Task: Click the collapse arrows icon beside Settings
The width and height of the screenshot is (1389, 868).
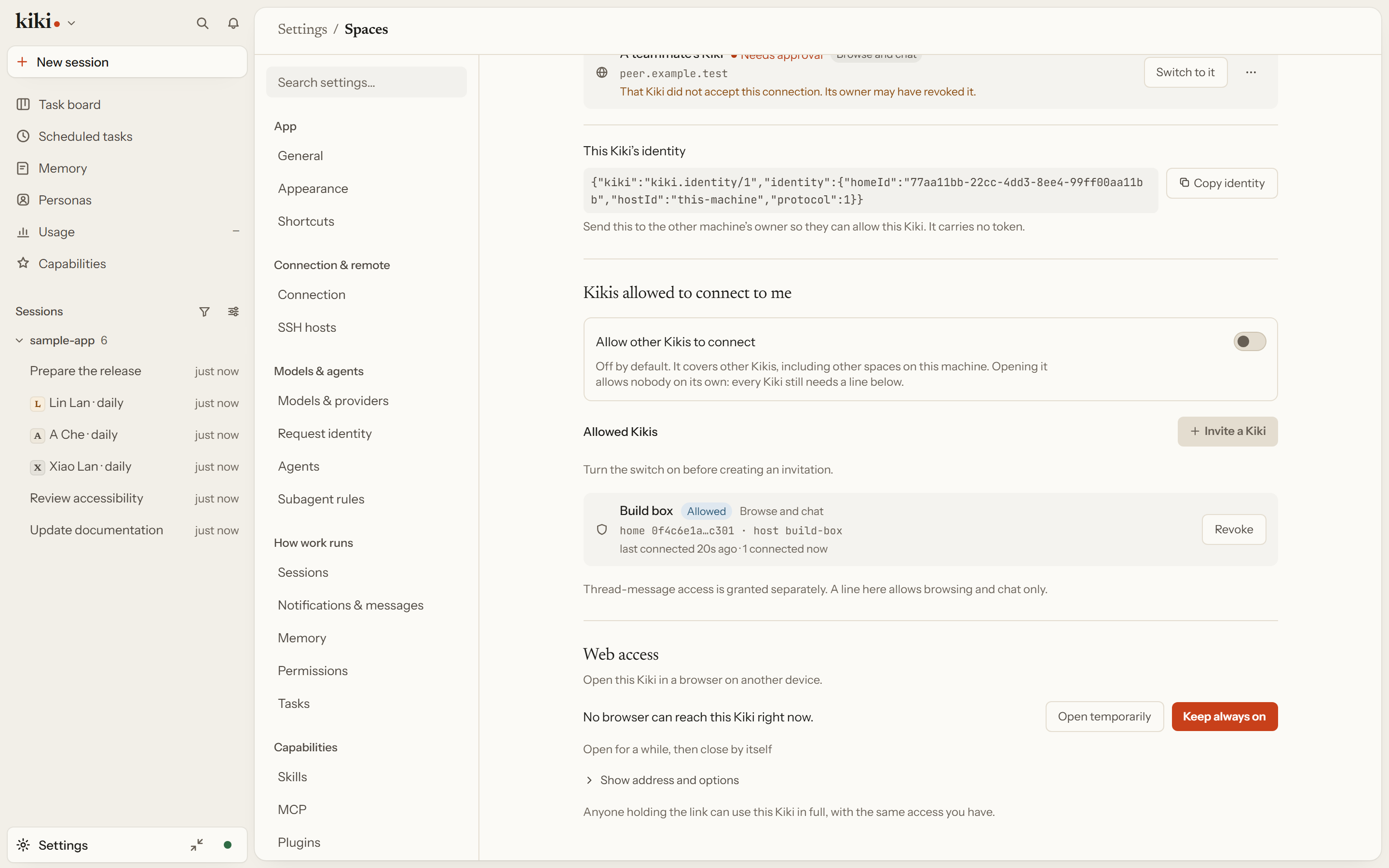Action: pyautogui.click(x=197, y=844)
